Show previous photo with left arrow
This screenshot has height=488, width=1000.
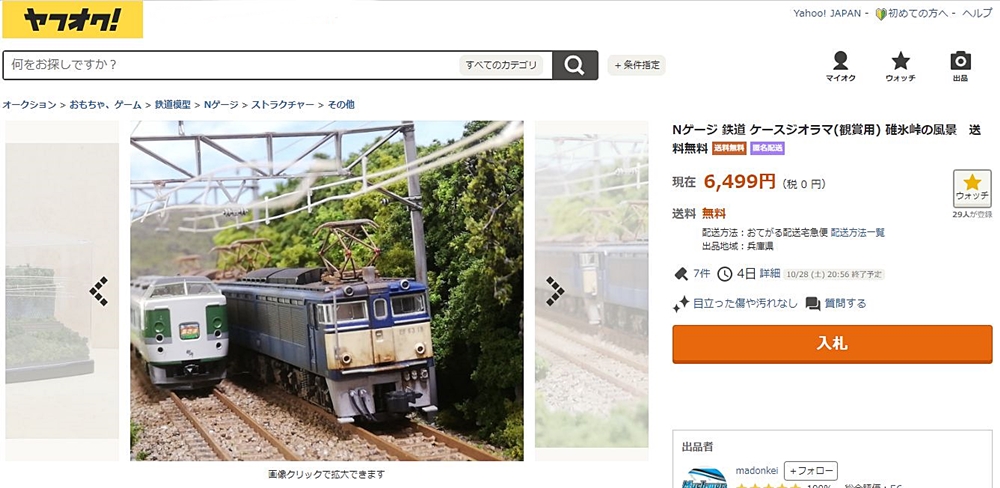(x=99, y=291)
